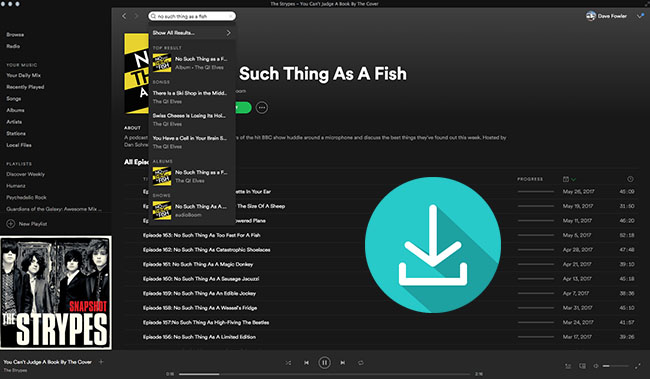Open Recently Played
Viewport: 650px width, 379px height.
click(x=25, y=87)
